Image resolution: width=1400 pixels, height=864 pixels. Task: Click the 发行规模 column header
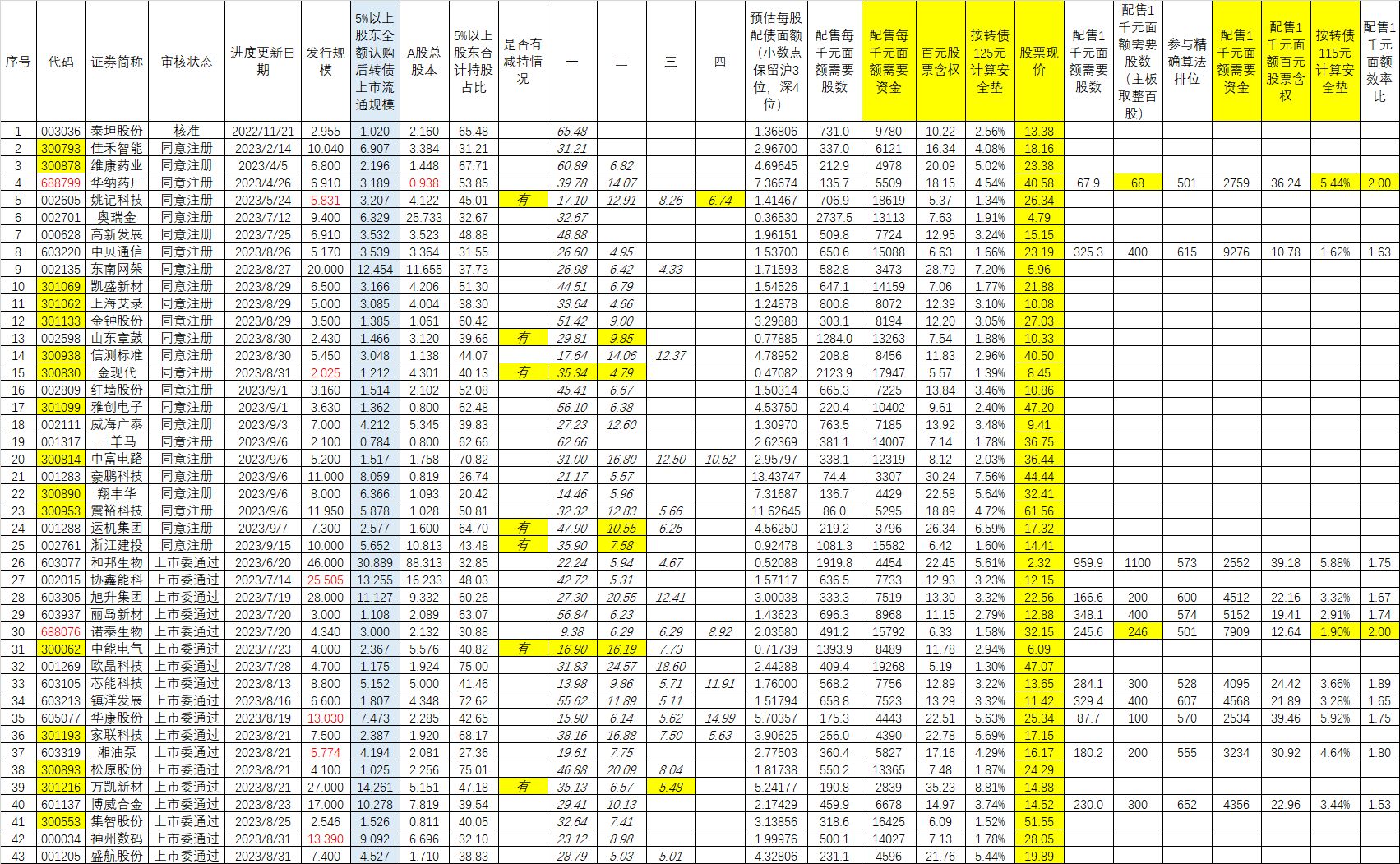[326, 62]
